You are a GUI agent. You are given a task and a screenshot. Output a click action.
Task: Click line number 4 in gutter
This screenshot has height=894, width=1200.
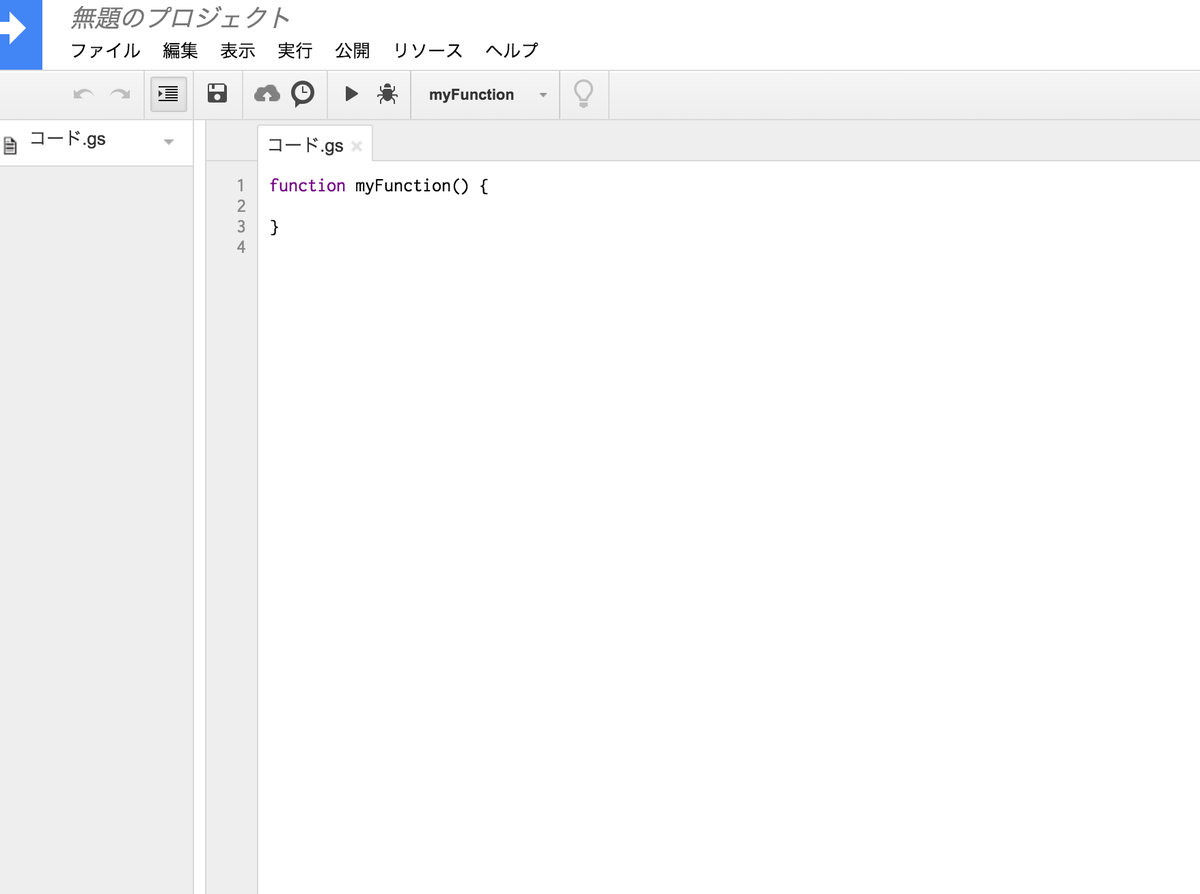point(240,247)
